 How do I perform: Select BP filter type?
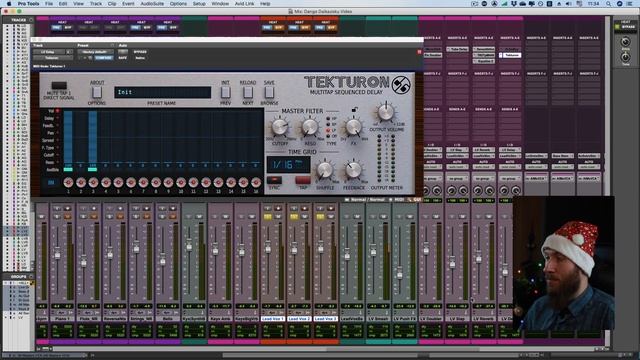[328, 124]
